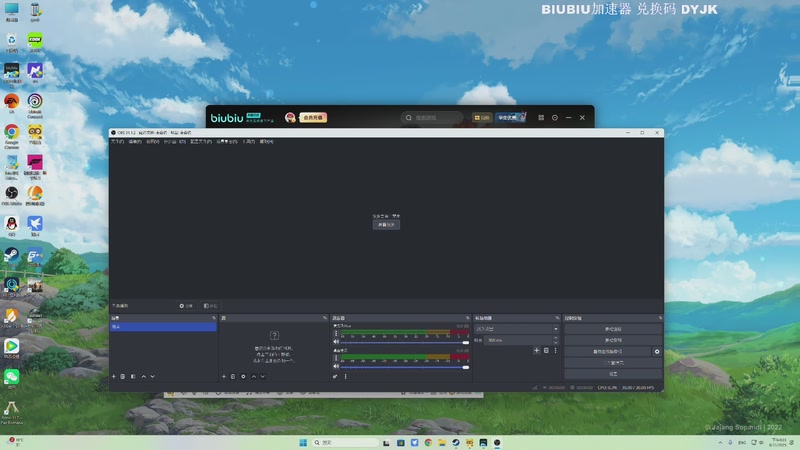The width and height of the screenshot is (800, 450).
Task: Move the source up in the Sources panel
Action: pos(254,377)
